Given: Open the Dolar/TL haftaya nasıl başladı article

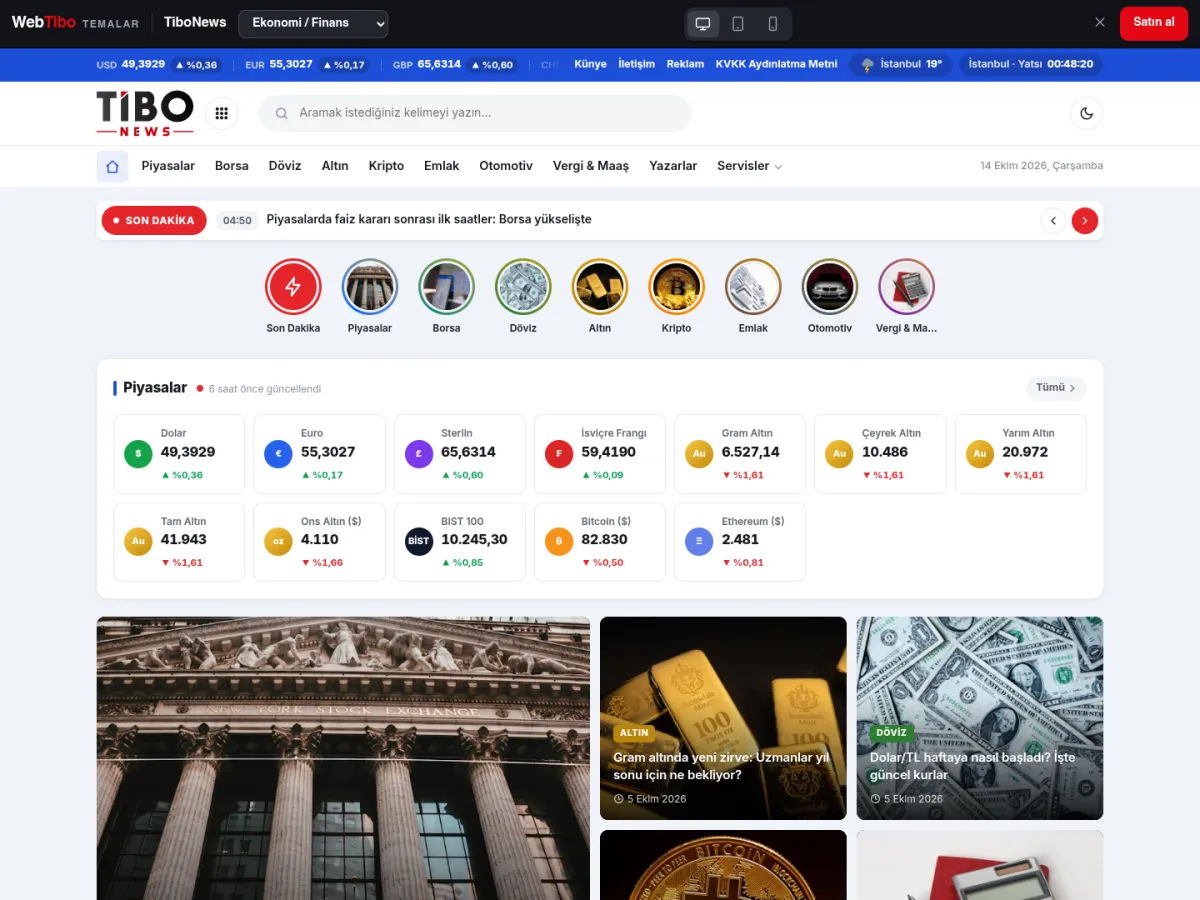Looking at the screenshot, I should coord(980,718).
